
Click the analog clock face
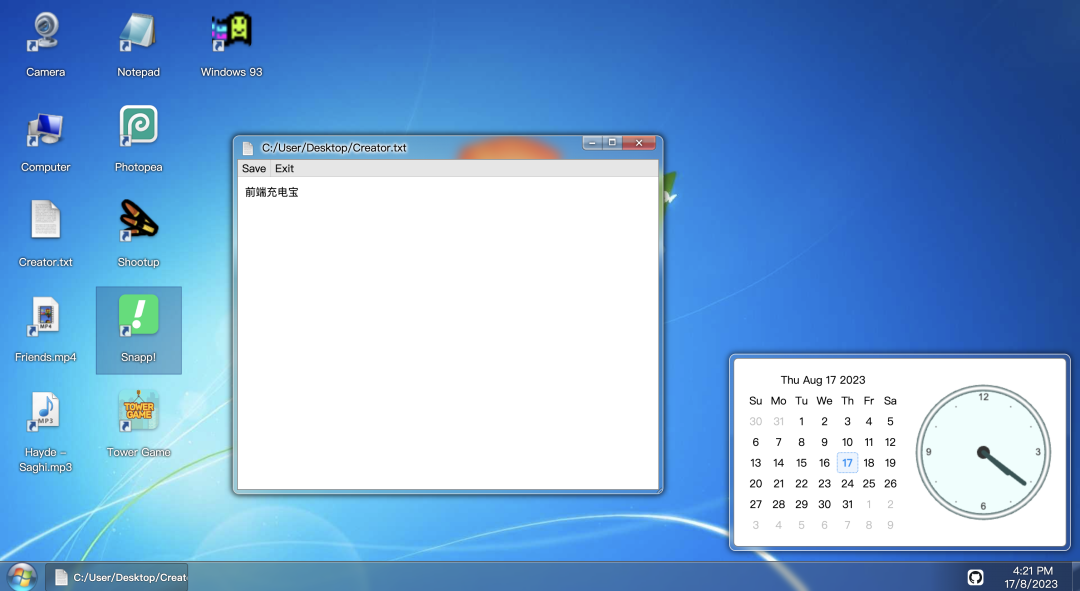pos(983,452)
